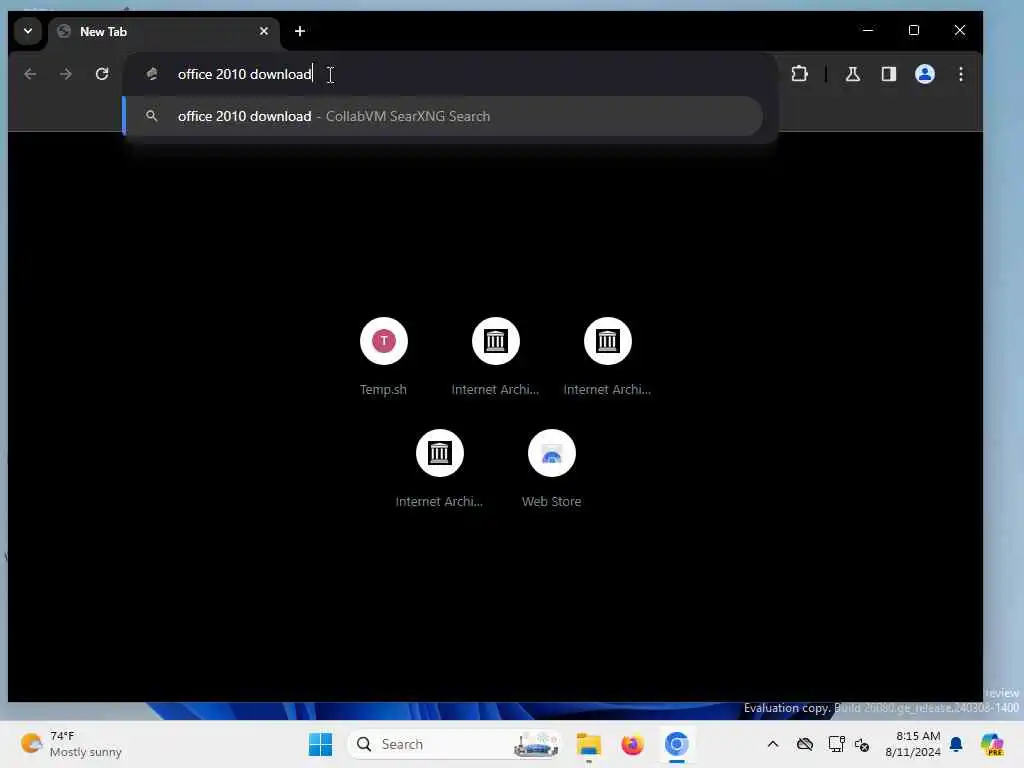Select the New Tab browser tab
This screenshot has height=768, width=1024.
(163, 31)
